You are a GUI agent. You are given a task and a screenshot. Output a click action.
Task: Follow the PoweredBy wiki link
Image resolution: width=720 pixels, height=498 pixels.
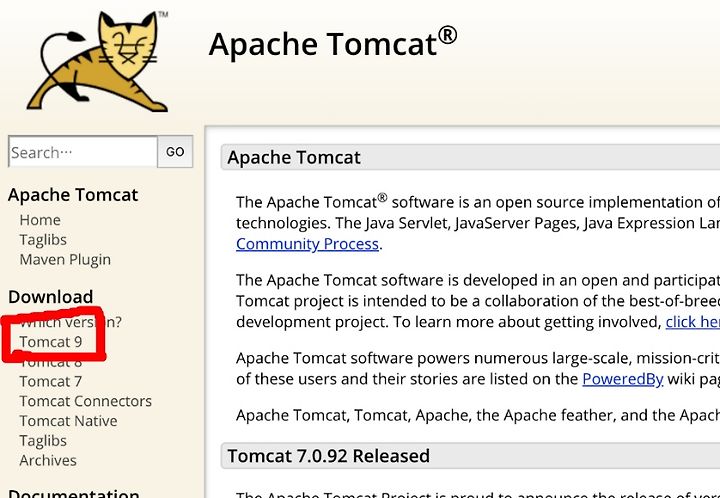pos(623,379)
